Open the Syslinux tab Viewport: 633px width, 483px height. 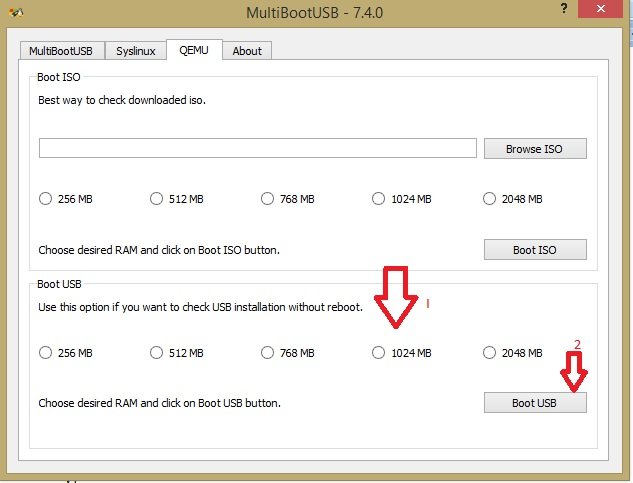136,51
